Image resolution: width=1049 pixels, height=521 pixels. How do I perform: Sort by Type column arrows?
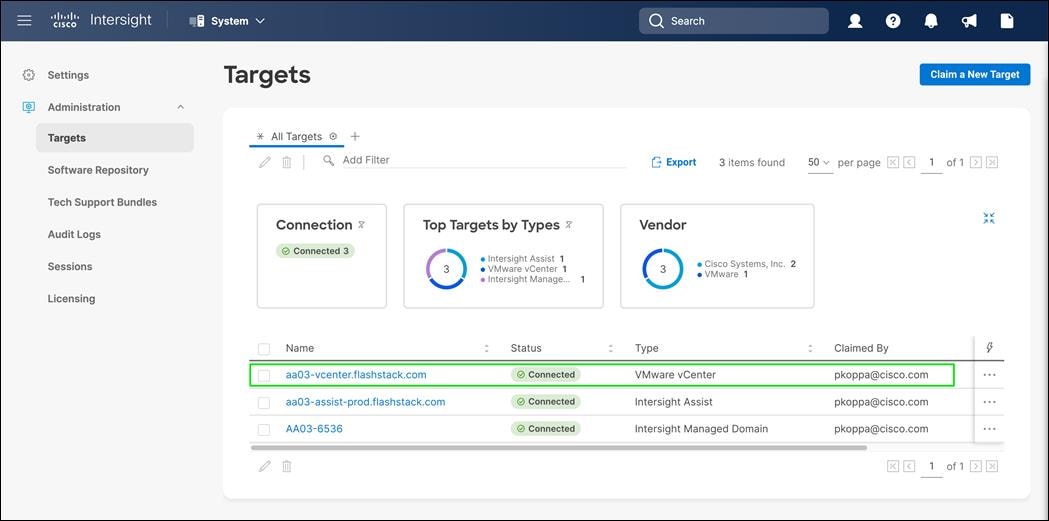tap(810, 348)
